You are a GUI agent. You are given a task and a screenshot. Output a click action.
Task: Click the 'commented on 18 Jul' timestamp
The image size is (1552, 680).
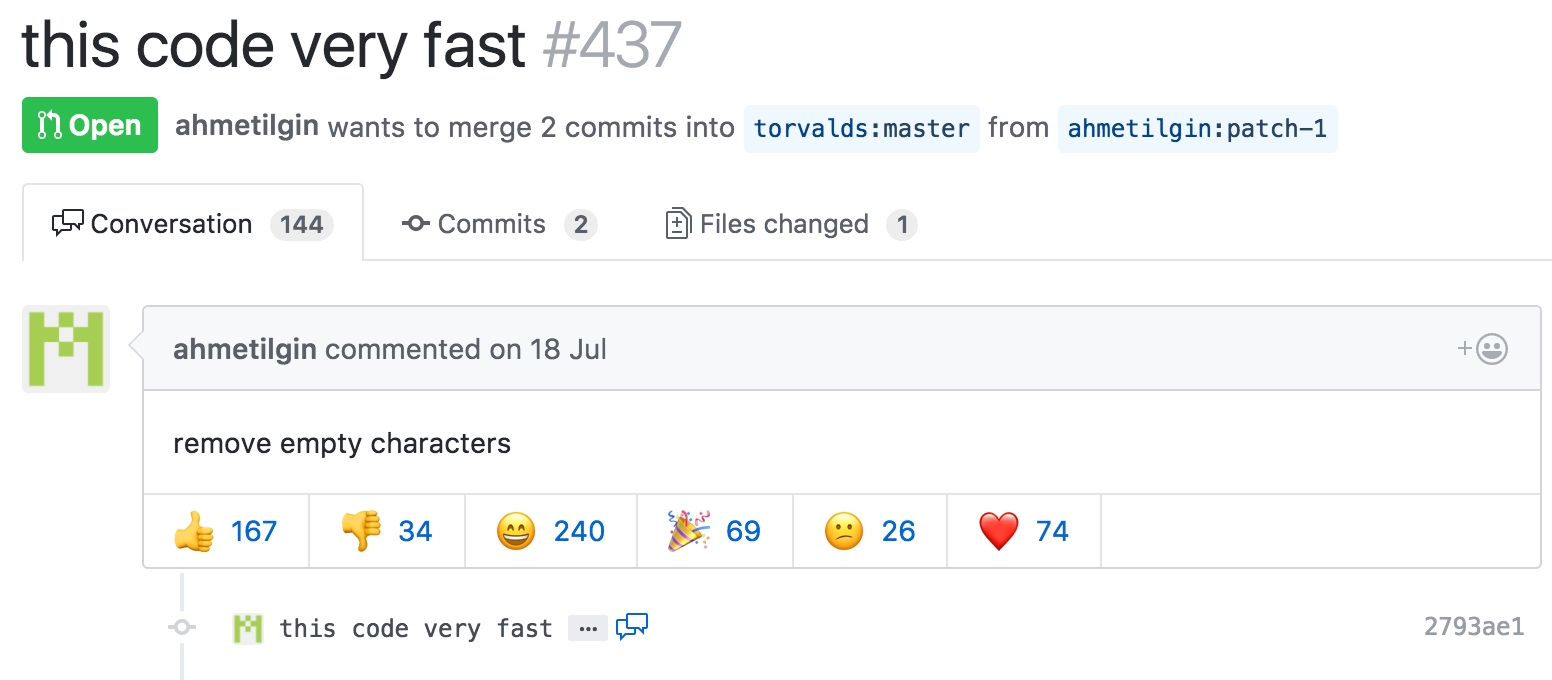tap(466, 350)
